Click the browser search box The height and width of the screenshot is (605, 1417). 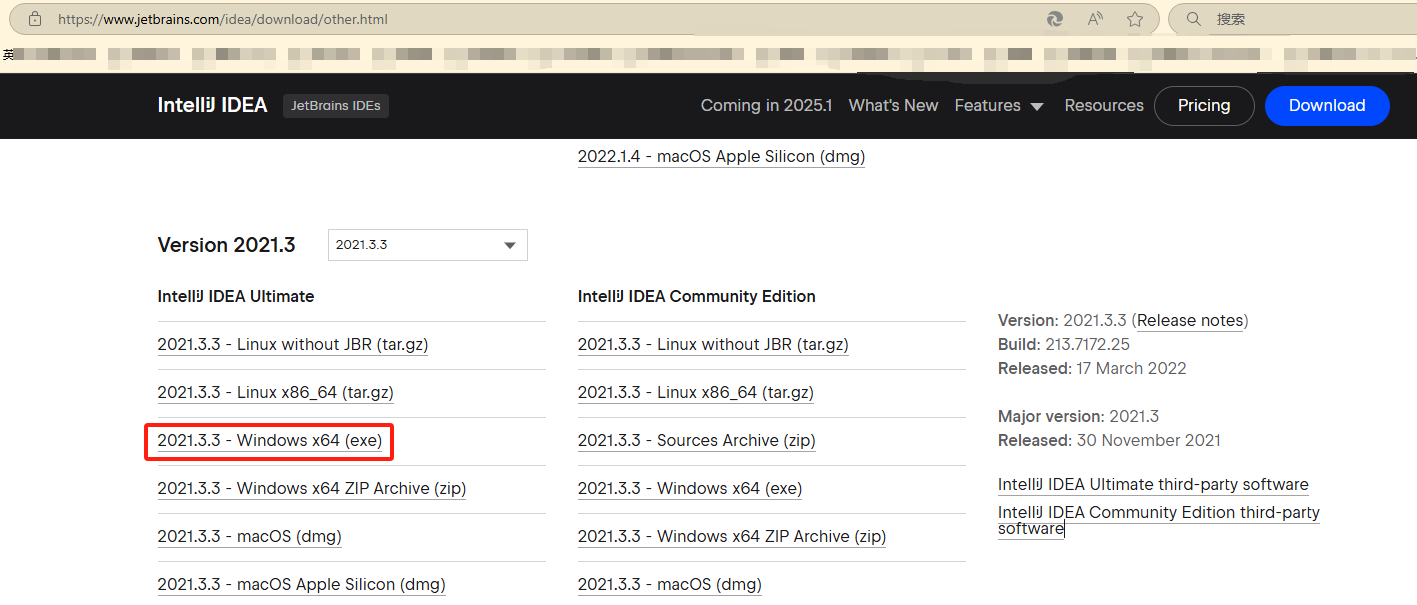[x=1292, y=19]
